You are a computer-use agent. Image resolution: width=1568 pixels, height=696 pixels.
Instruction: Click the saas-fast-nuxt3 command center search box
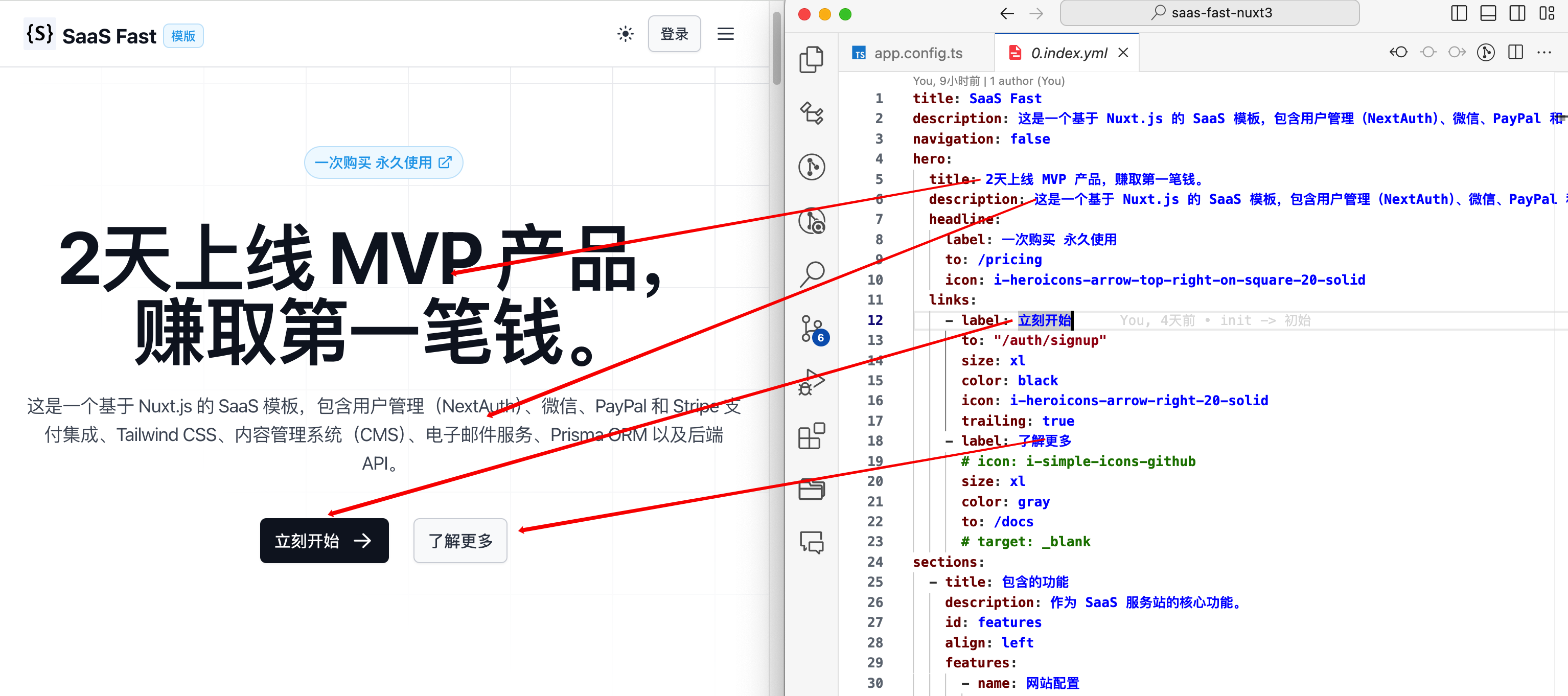1210,13
